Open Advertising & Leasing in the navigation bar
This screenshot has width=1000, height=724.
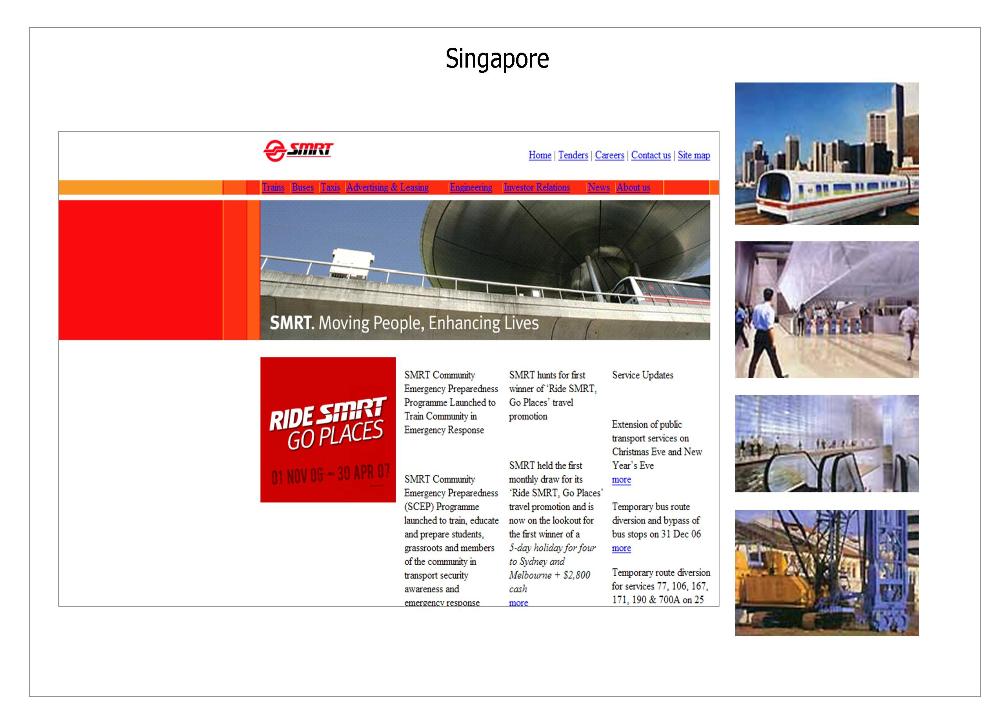[387, 188]
